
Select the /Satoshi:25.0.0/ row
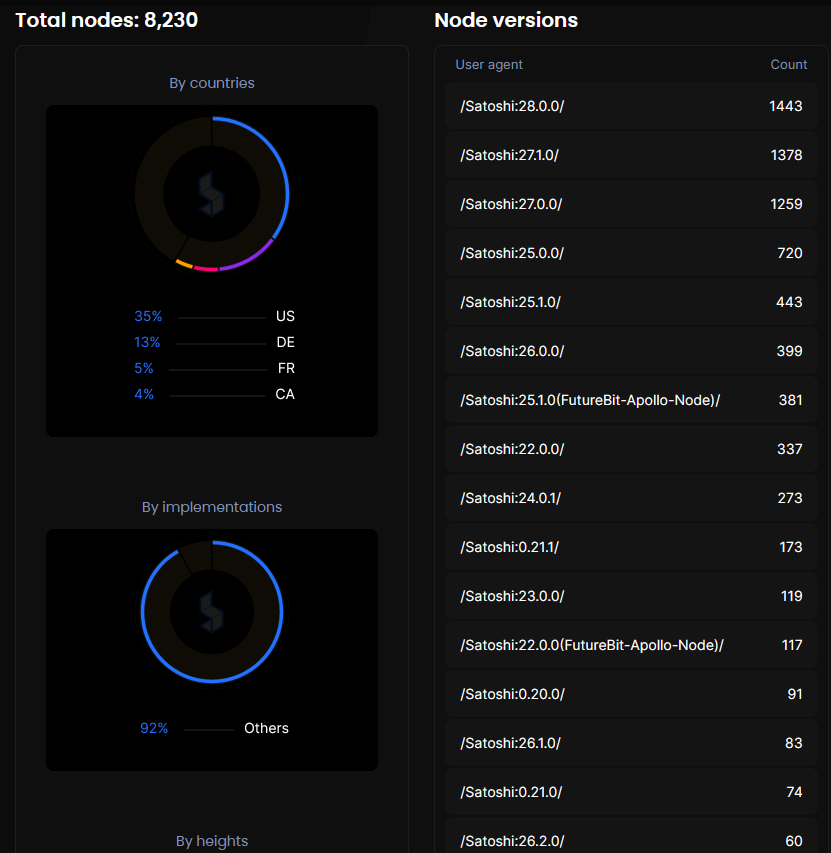pyautogui.click(x=631, y=253)
